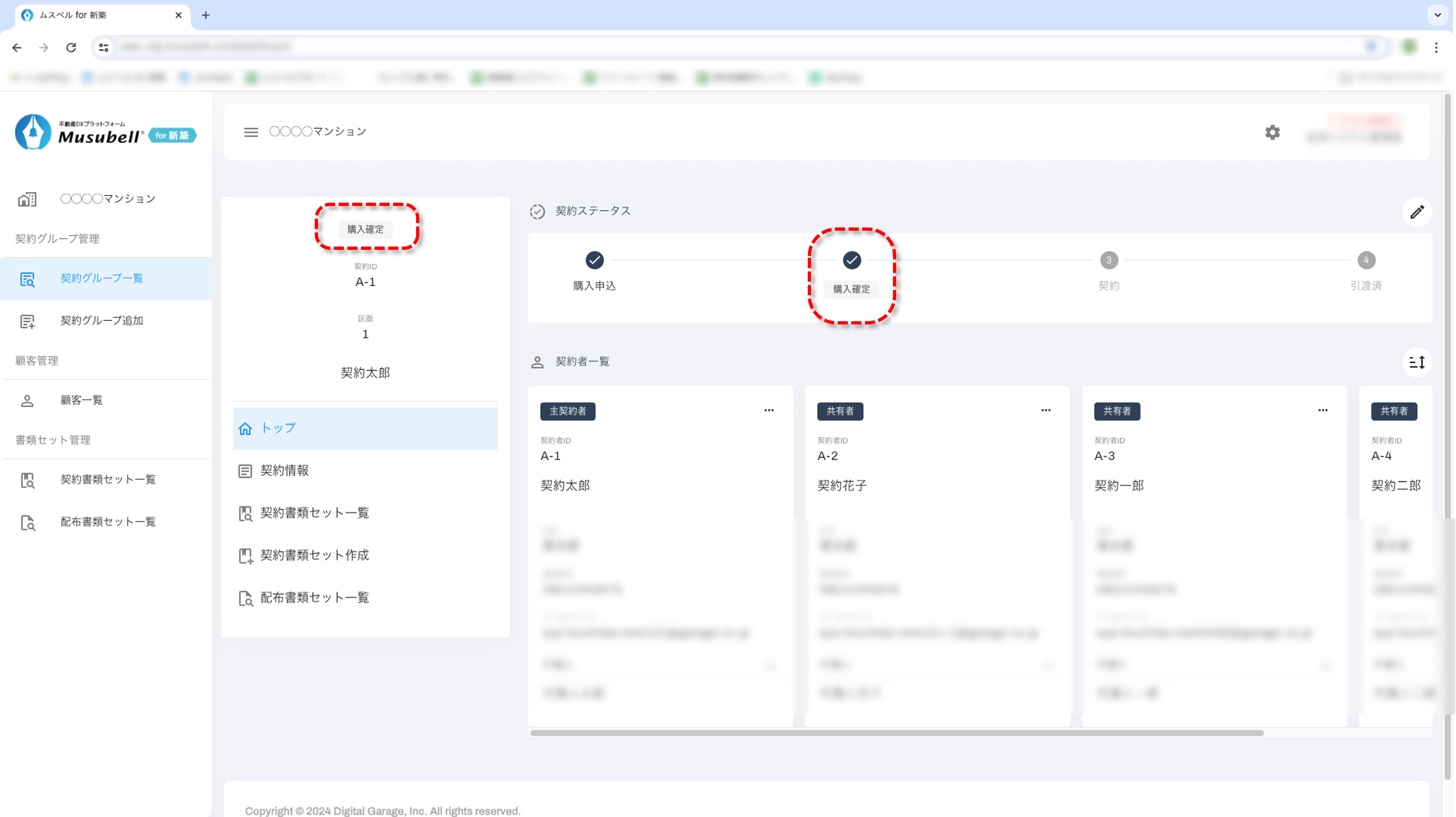Viewport: 1456px width, 817px height.
Task: Select the 購入確定 status step checkmark
Action: (x=851, y=260)
